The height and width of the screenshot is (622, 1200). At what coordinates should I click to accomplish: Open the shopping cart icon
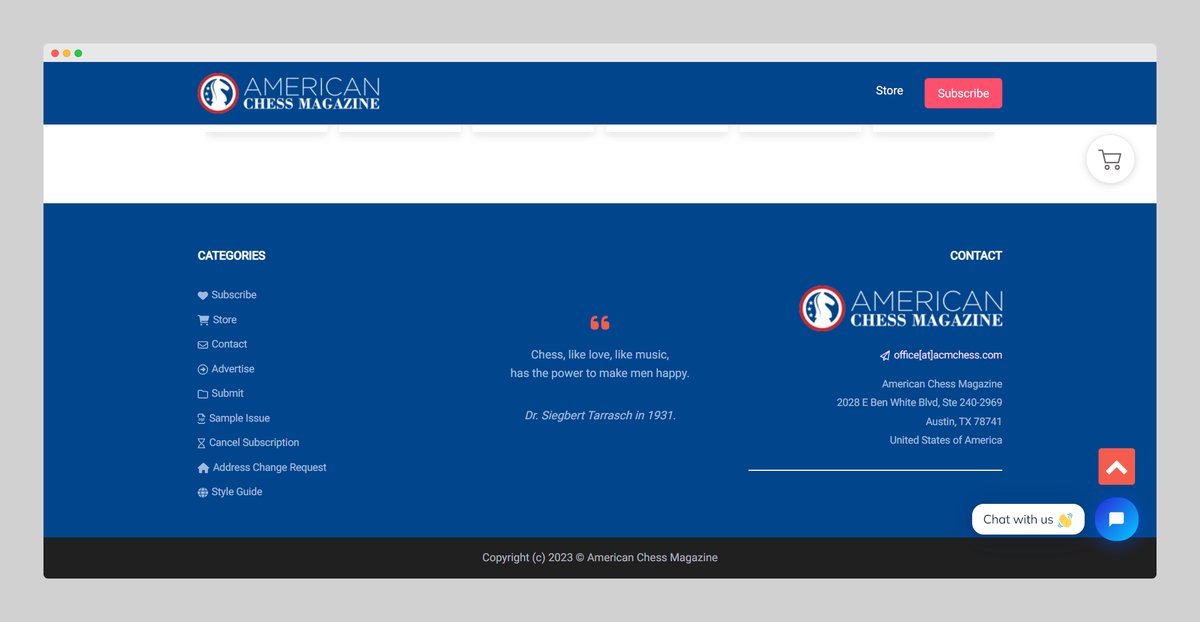1110,159
